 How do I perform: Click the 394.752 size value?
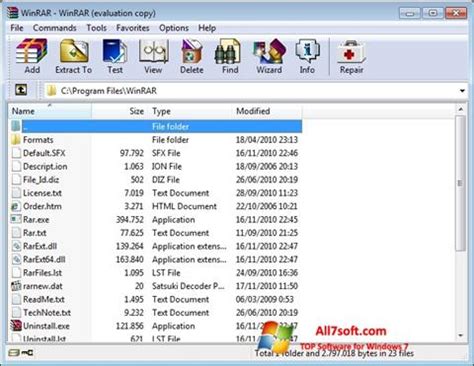click(x=130, y=219)
